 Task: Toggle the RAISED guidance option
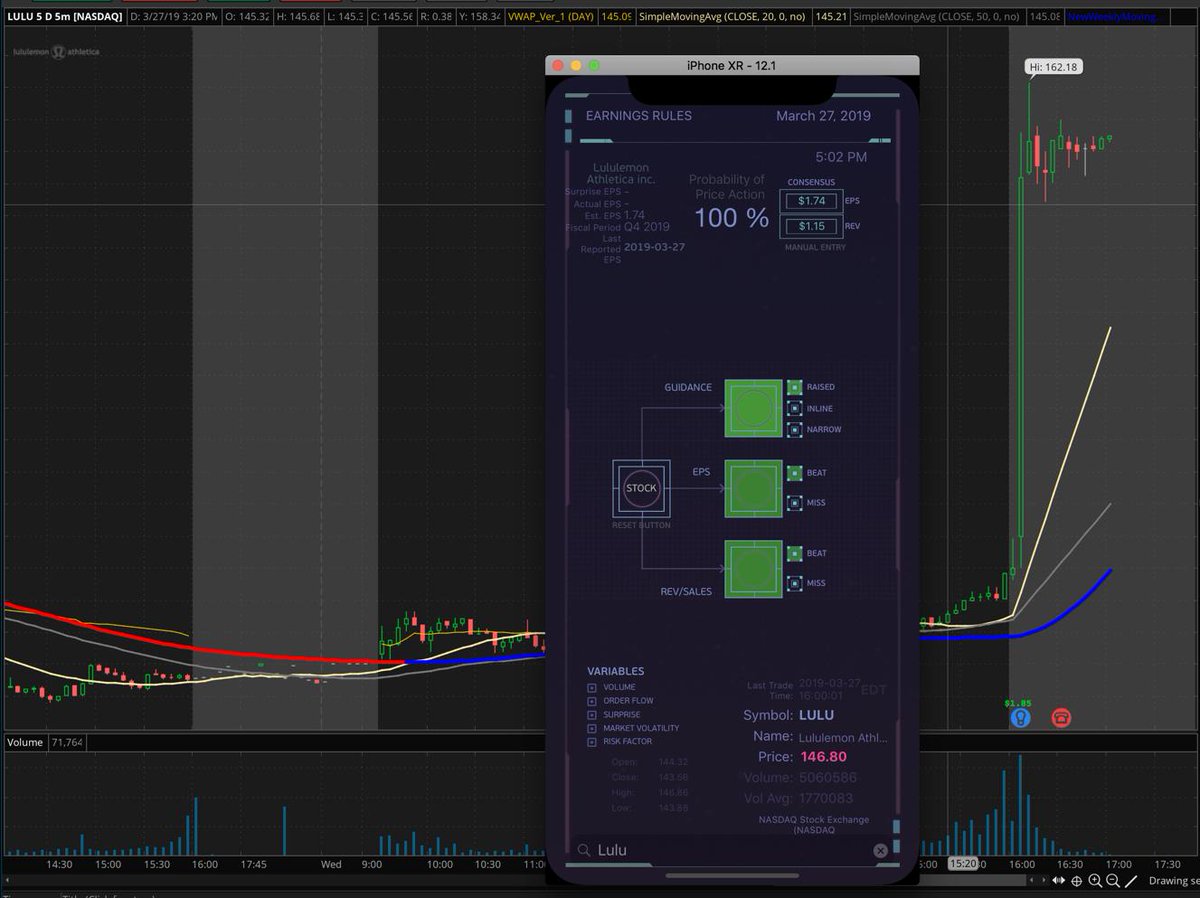click(795, 386)
